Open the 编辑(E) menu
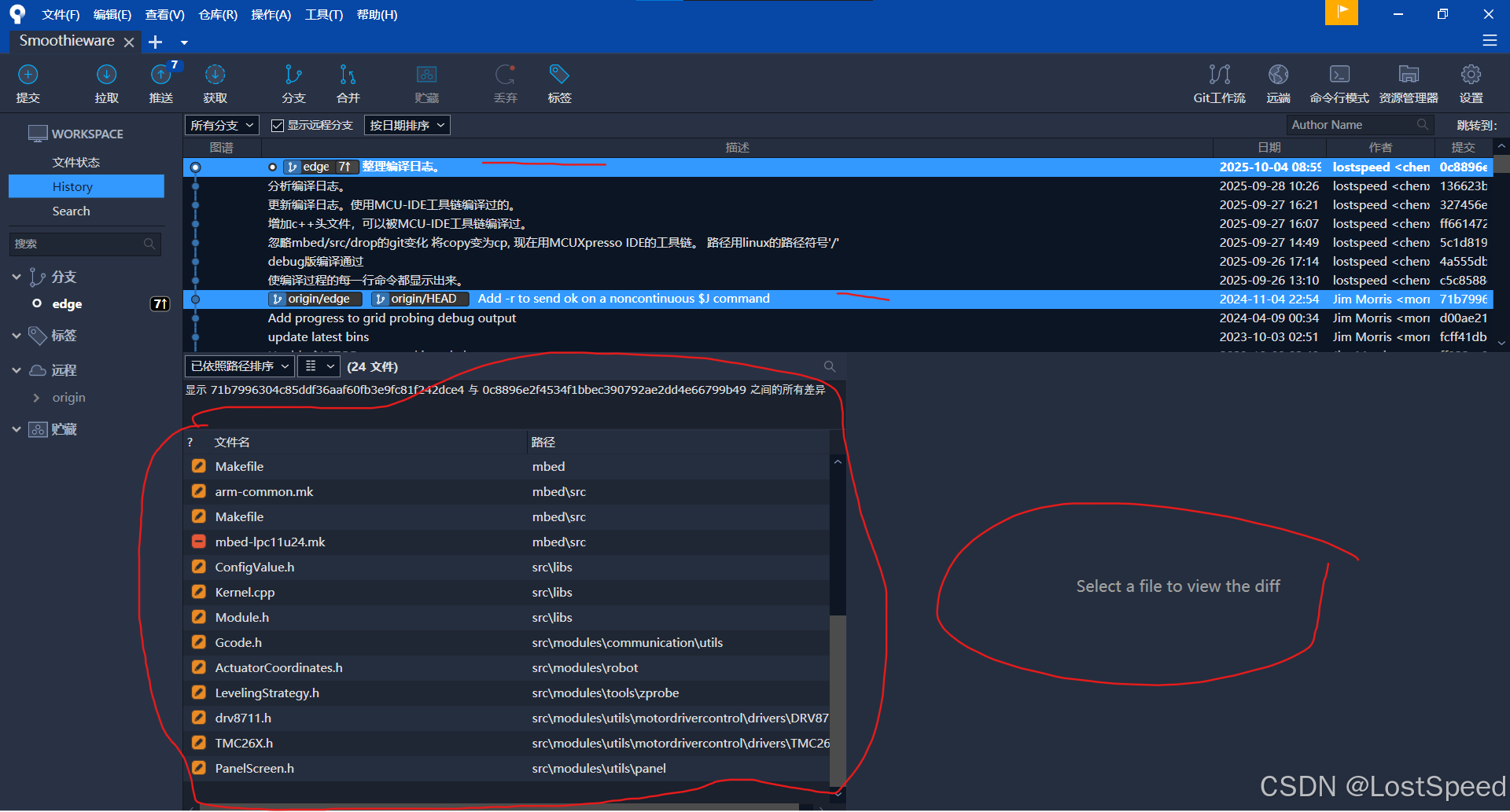1510x812 pixels. (x=112, y=15)
